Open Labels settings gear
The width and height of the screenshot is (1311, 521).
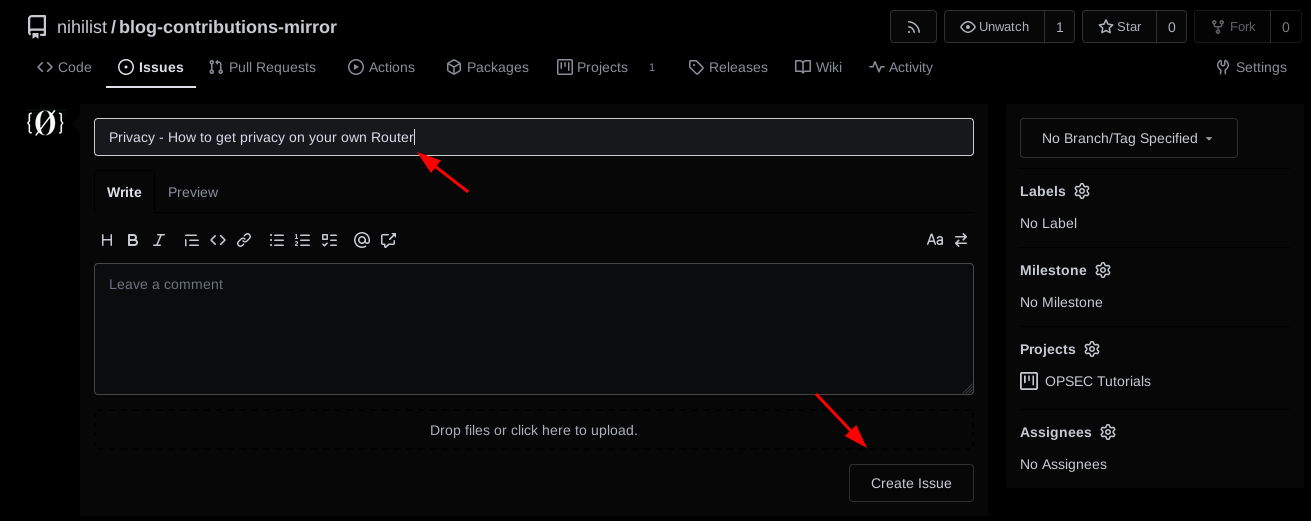pos(1082,191)
